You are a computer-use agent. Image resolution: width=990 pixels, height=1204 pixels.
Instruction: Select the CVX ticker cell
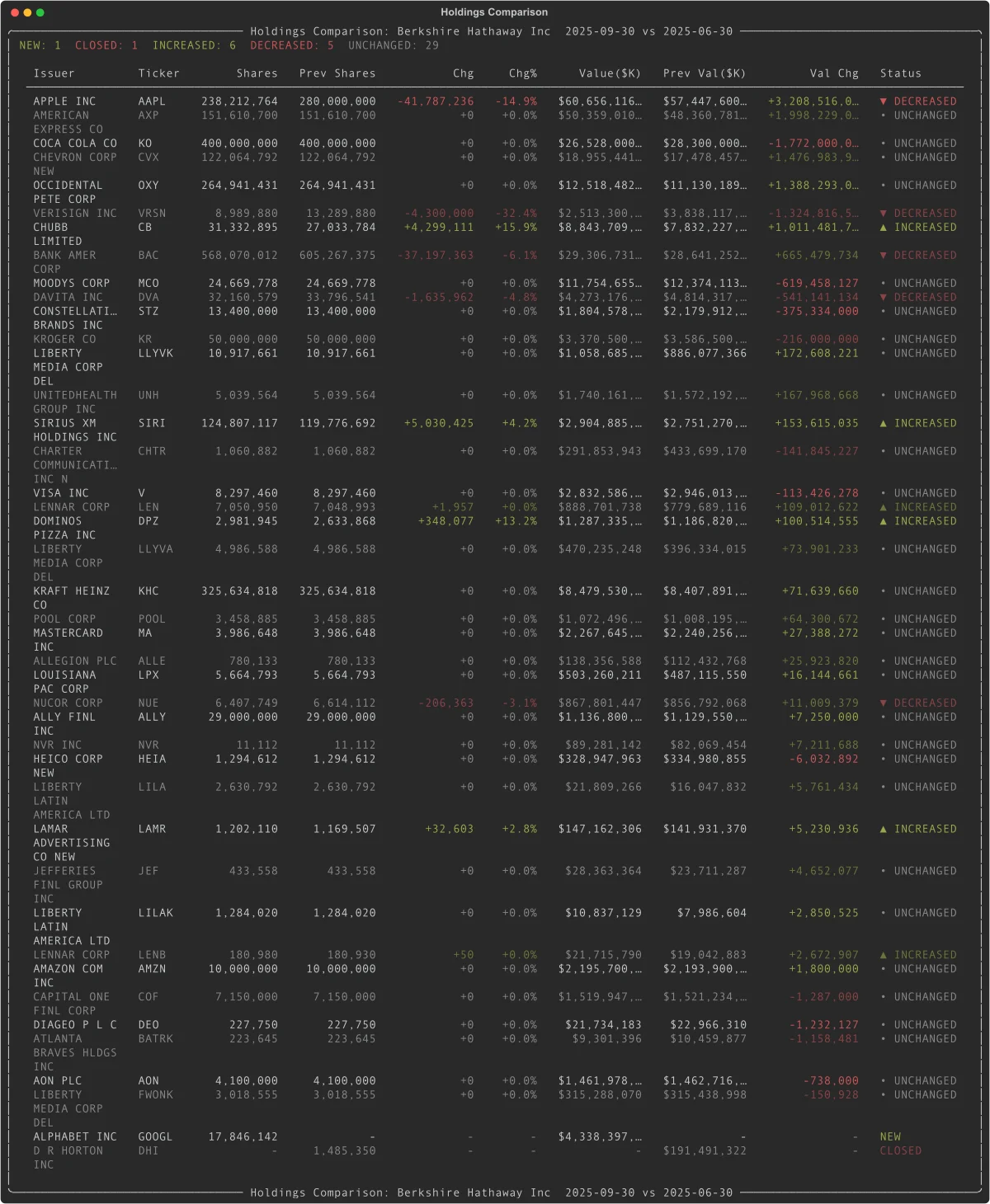point(148,158)
